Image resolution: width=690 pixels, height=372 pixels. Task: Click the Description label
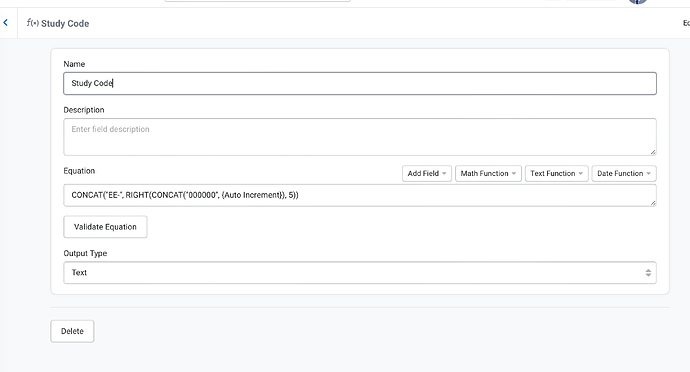(84, 110)
